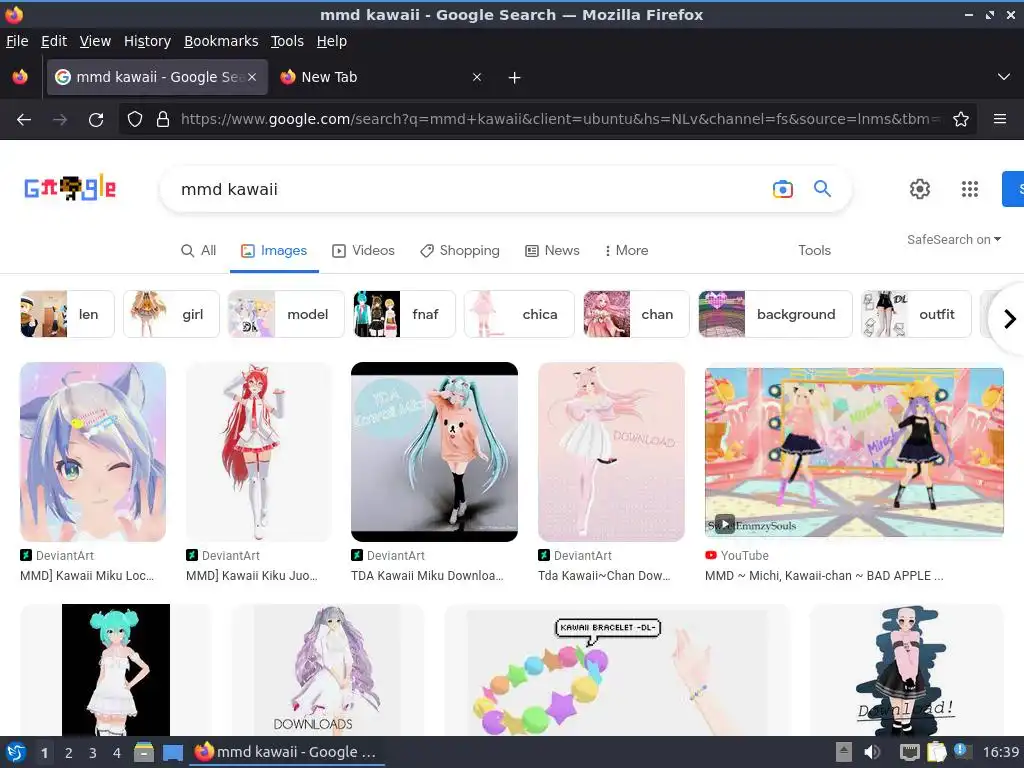Switch to the Shopping results tab

(x=460, y=251)
